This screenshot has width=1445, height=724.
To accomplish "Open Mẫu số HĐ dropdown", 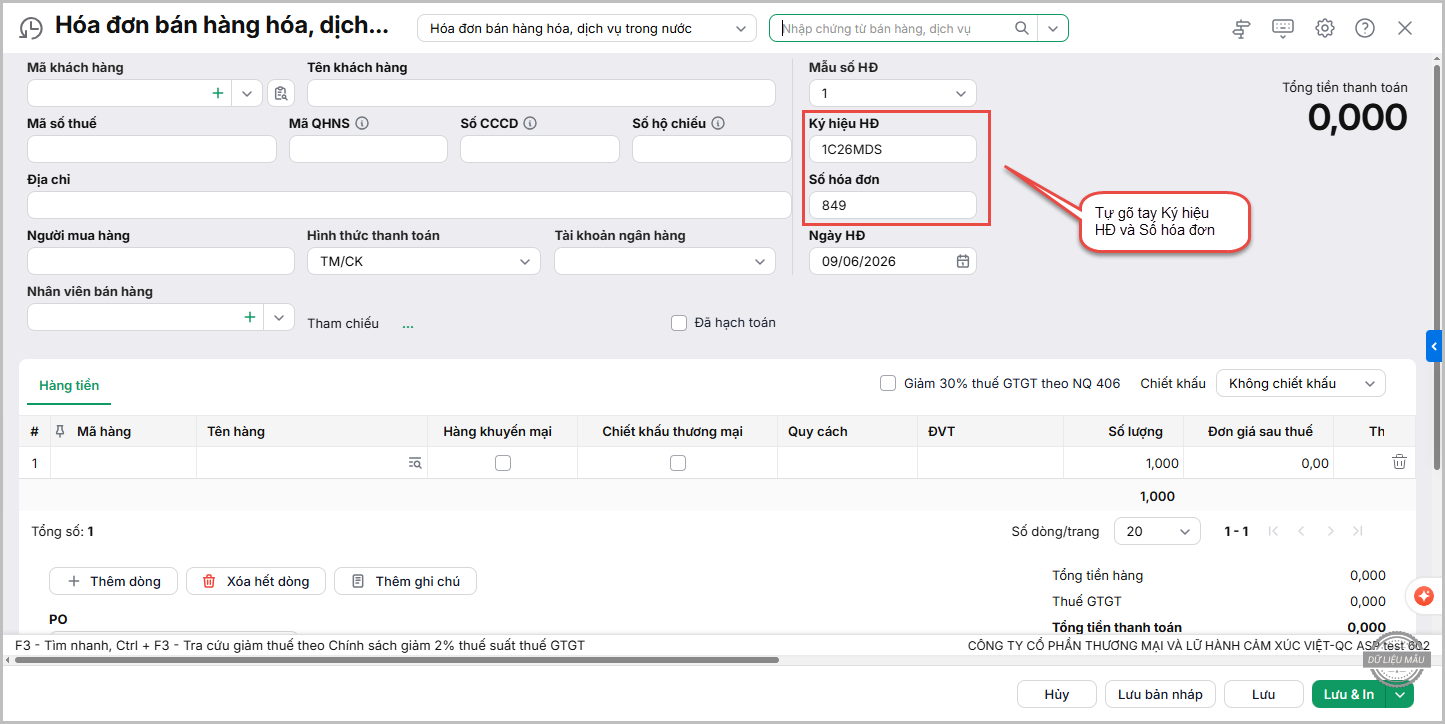I will tap(893, 93).
